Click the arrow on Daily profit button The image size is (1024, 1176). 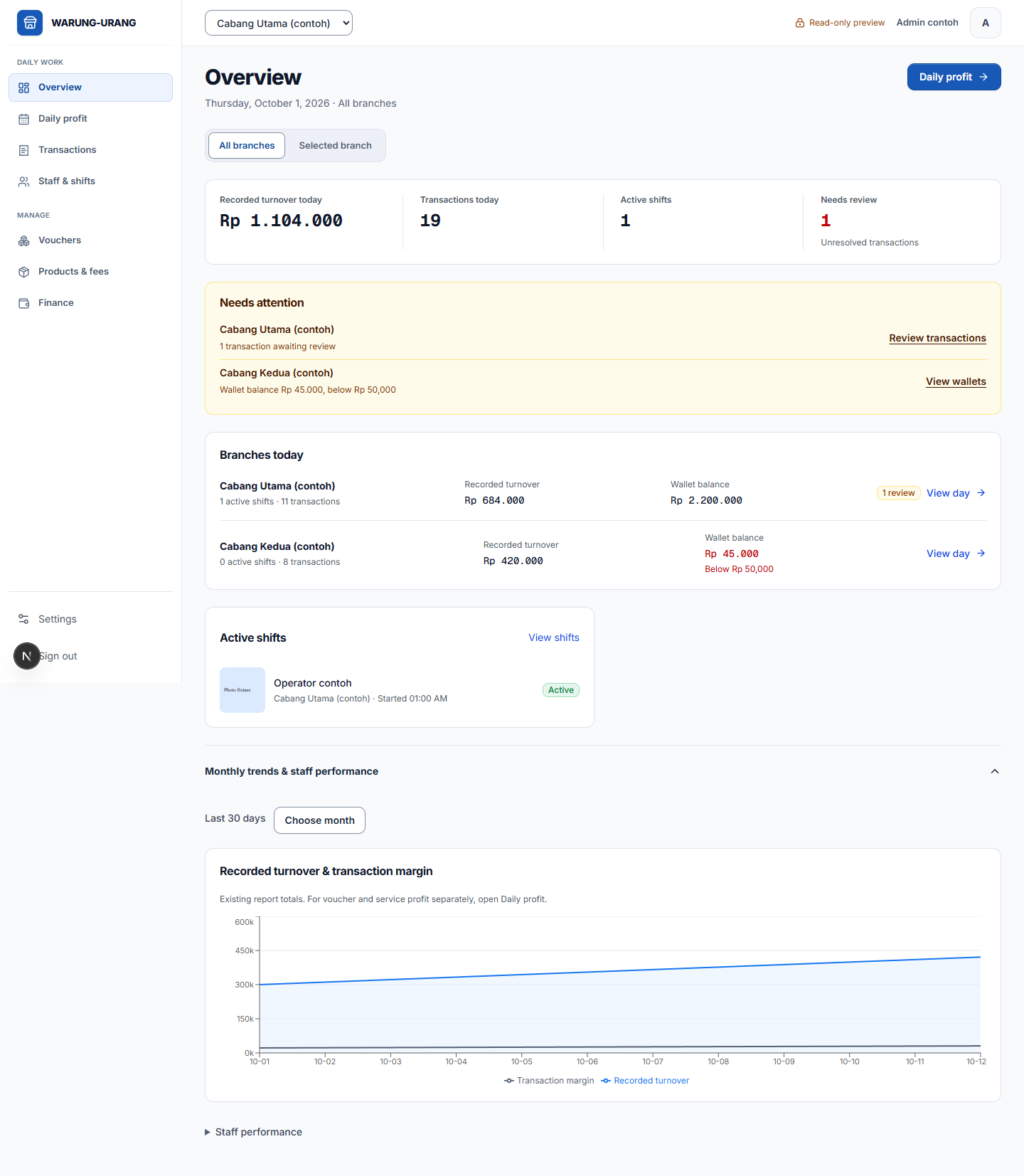[983, 77]
